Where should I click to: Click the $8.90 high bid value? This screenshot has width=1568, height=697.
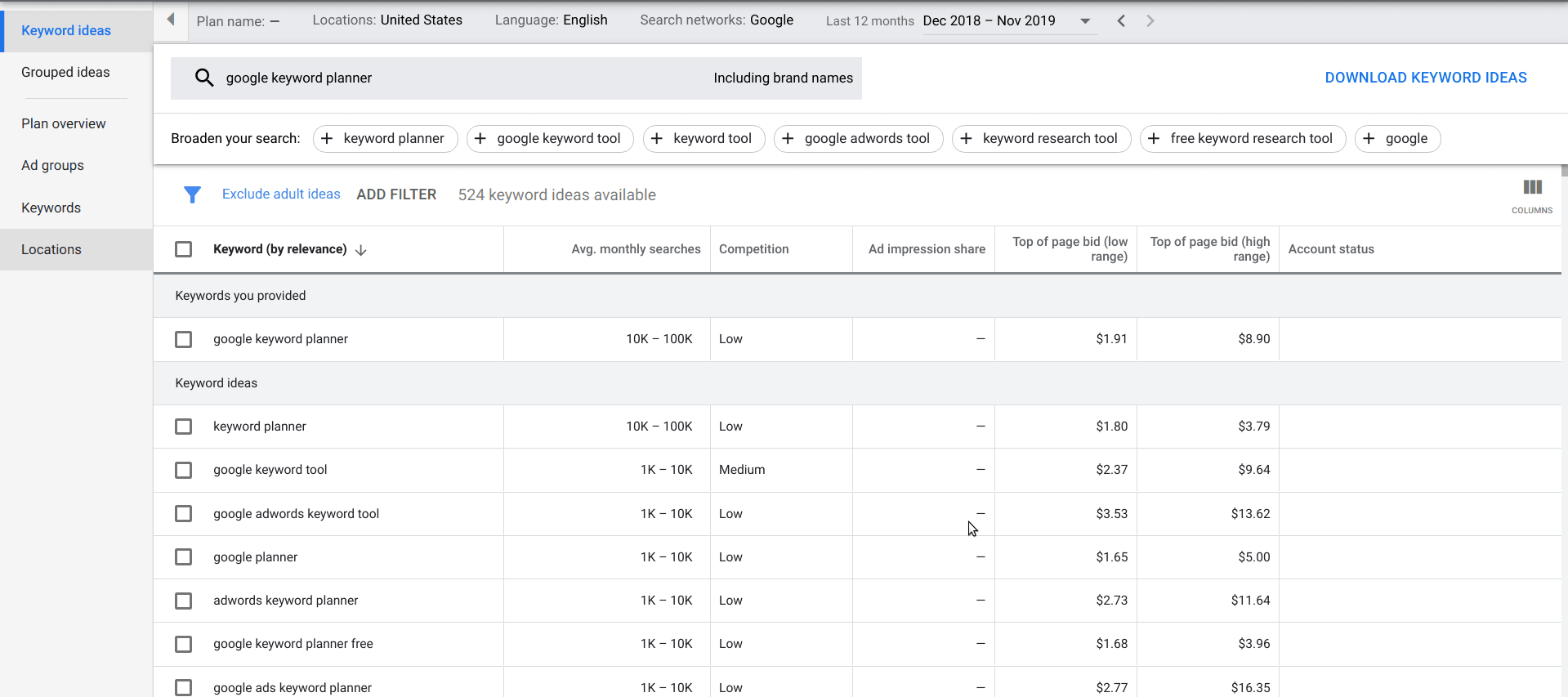coord(1253,339)
